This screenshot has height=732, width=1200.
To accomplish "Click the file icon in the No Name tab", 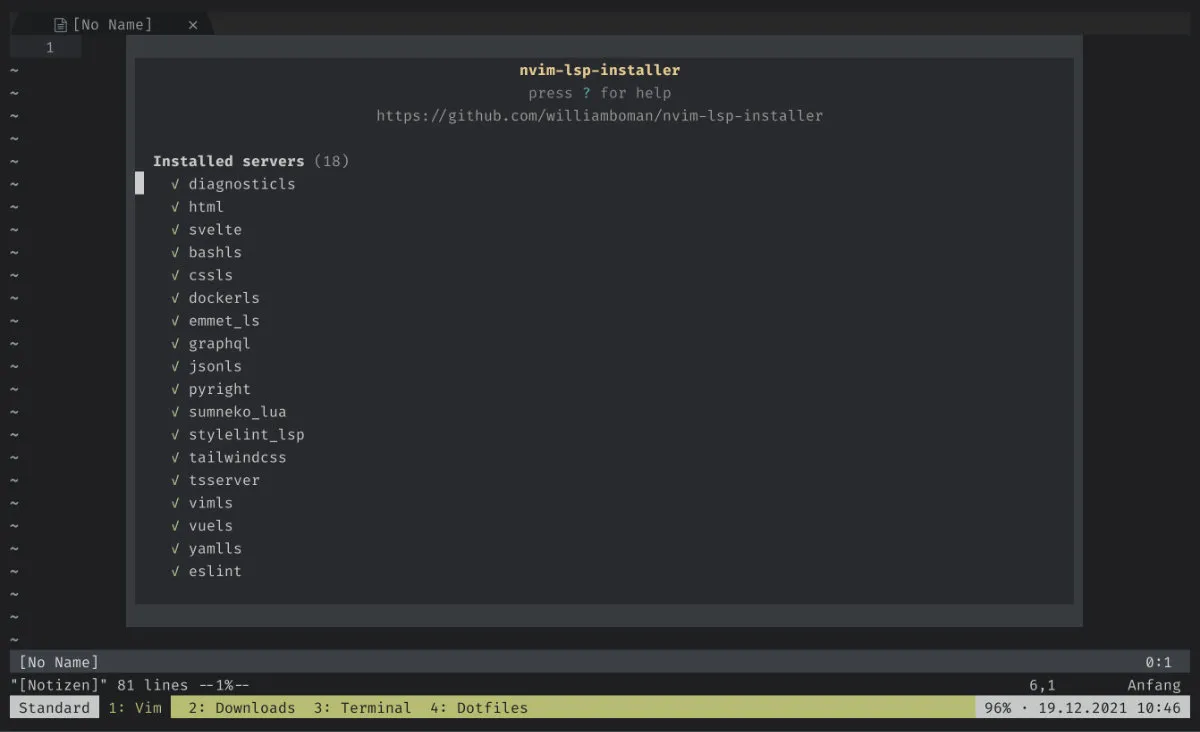I will (x=61, y=25).
